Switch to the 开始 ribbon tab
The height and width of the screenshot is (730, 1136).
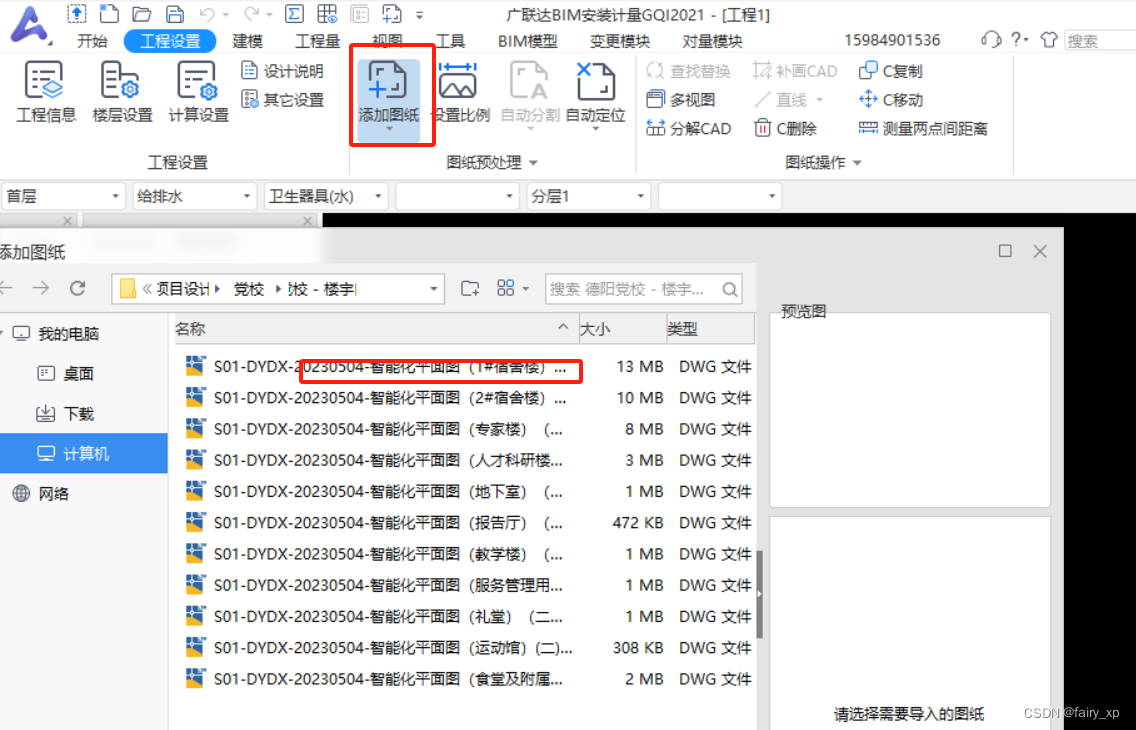click(x=92, y=41)
